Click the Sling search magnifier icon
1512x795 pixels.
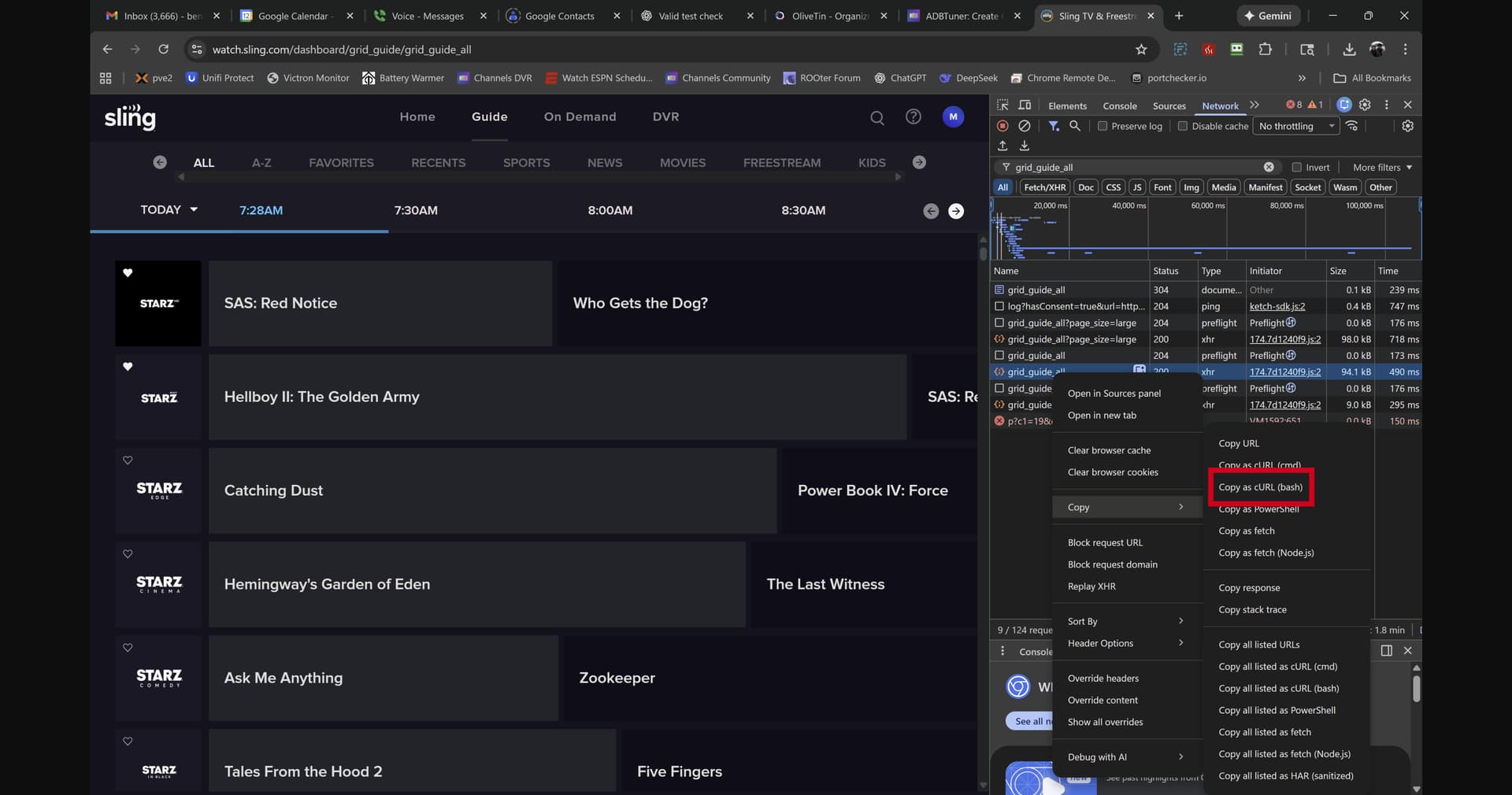click(876, 117)
